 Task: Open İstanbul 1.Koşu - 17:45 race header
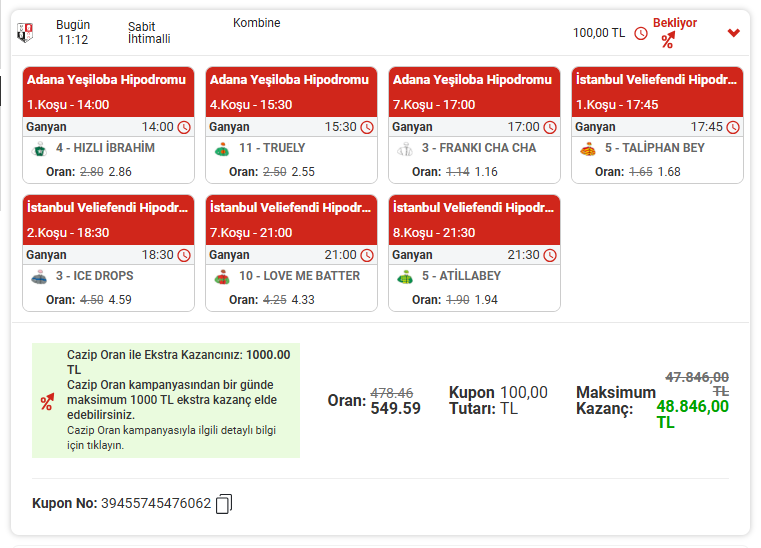657,92
